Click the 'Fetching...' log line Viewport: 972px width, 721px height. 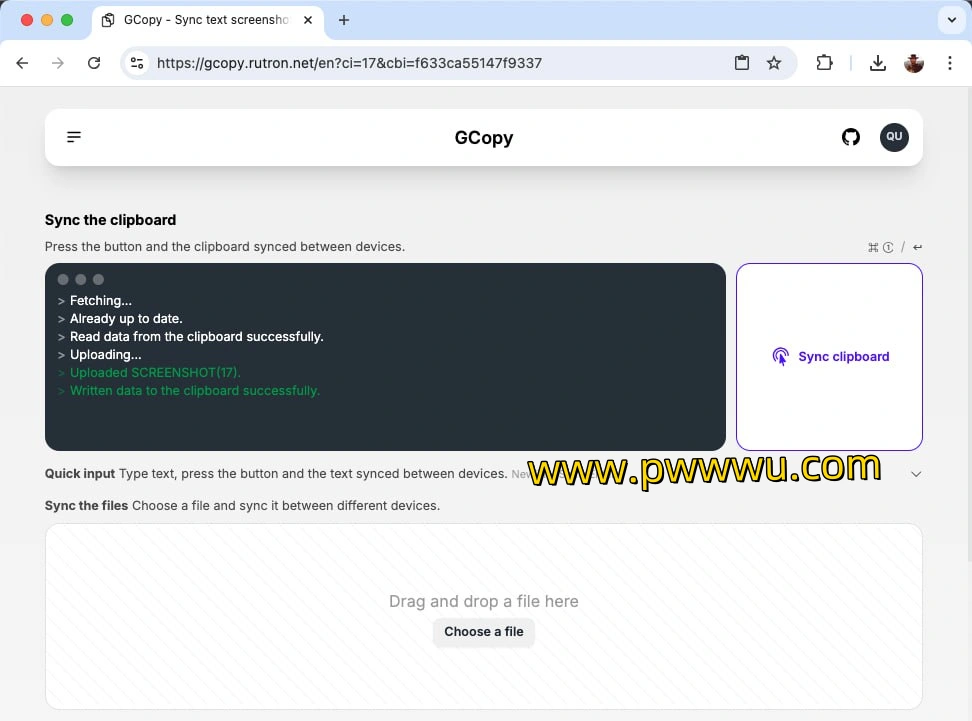tap(100, 301)
